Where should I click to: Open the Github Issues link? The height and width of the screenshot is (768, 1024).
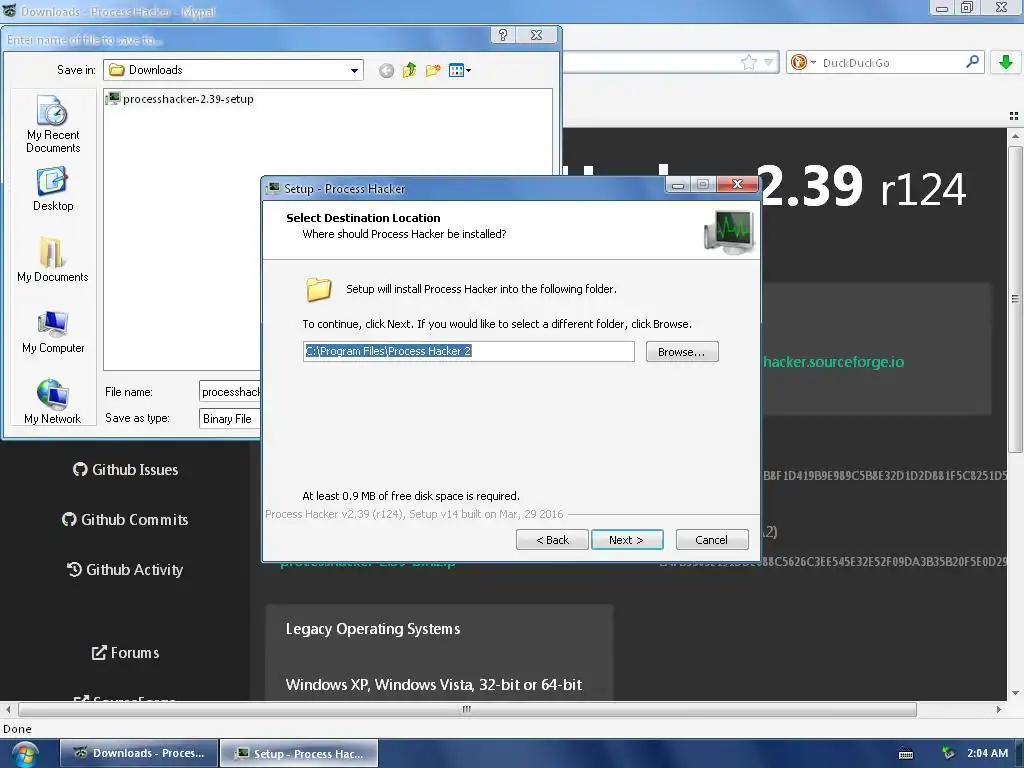(125, 470)
